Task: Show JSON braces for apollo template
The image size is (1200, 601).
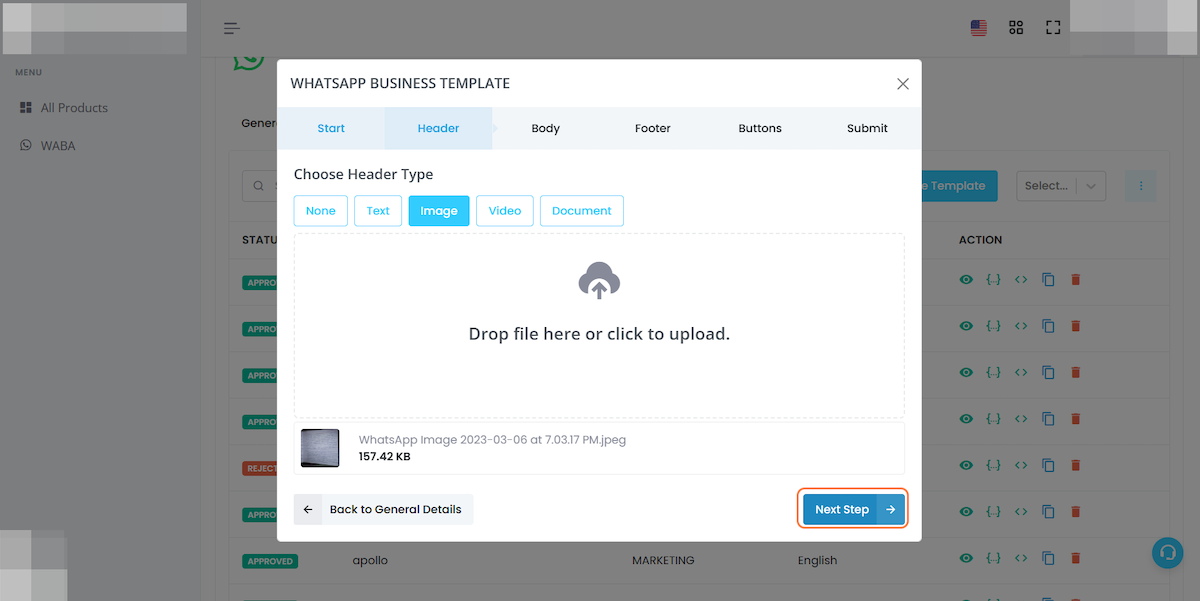Action: [x=993, y=558]
